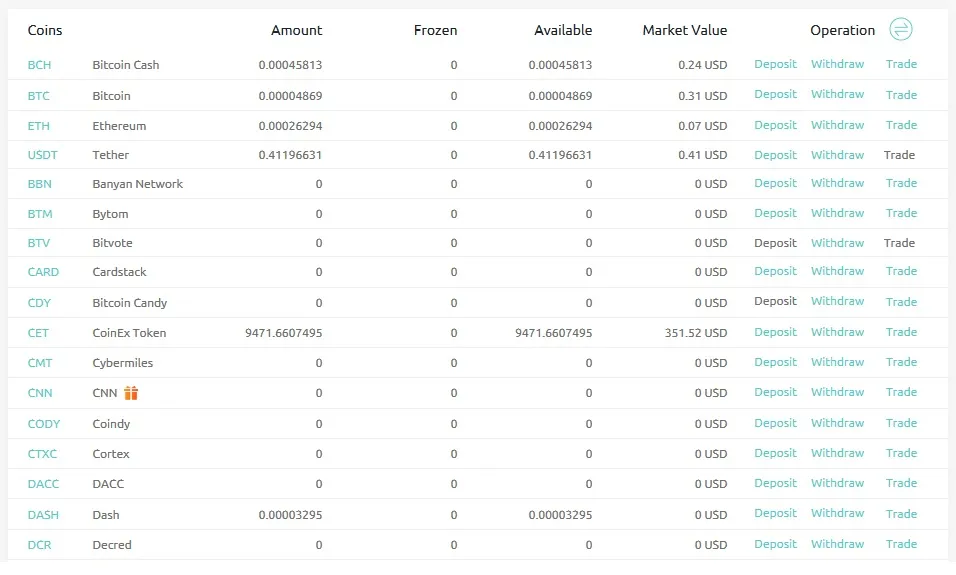This screenshot has width=956, height=575.
Task: Click Withdraw in the CoinEx Token row
Action: [837, 332]
